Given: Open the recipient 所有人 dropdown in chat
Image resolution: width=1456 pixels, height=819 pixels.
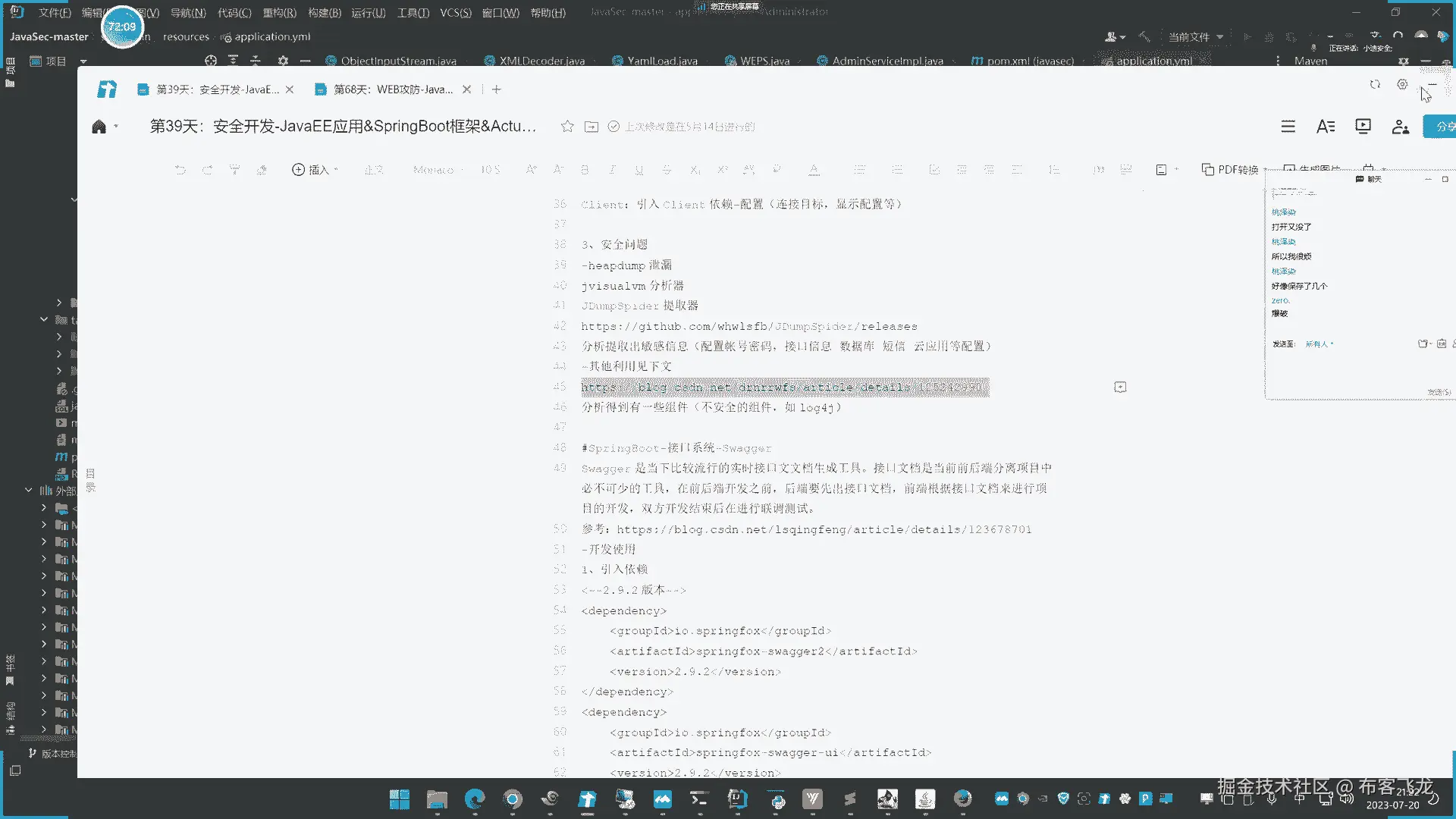Looking at the screenshot, I should (1319, 344).
